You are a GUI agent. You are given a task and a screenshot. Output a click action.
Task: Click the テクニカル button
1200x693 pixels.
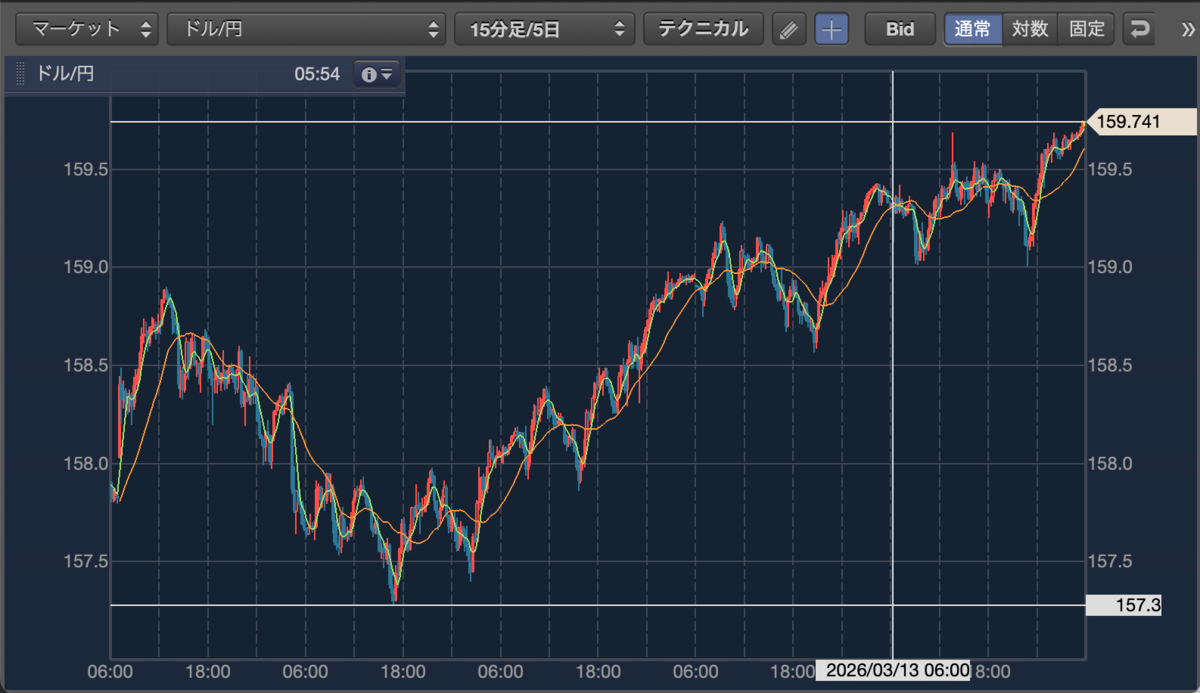click(703, 29)
